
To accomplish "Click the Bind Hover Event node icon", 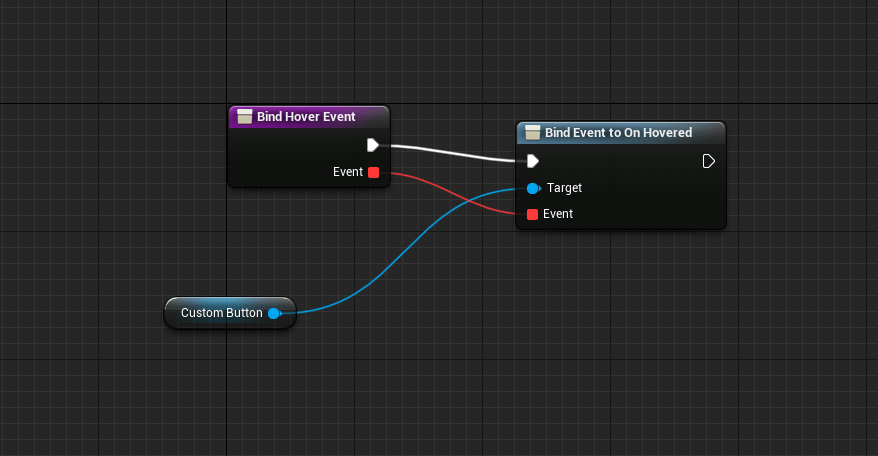I will coord(244,116).
